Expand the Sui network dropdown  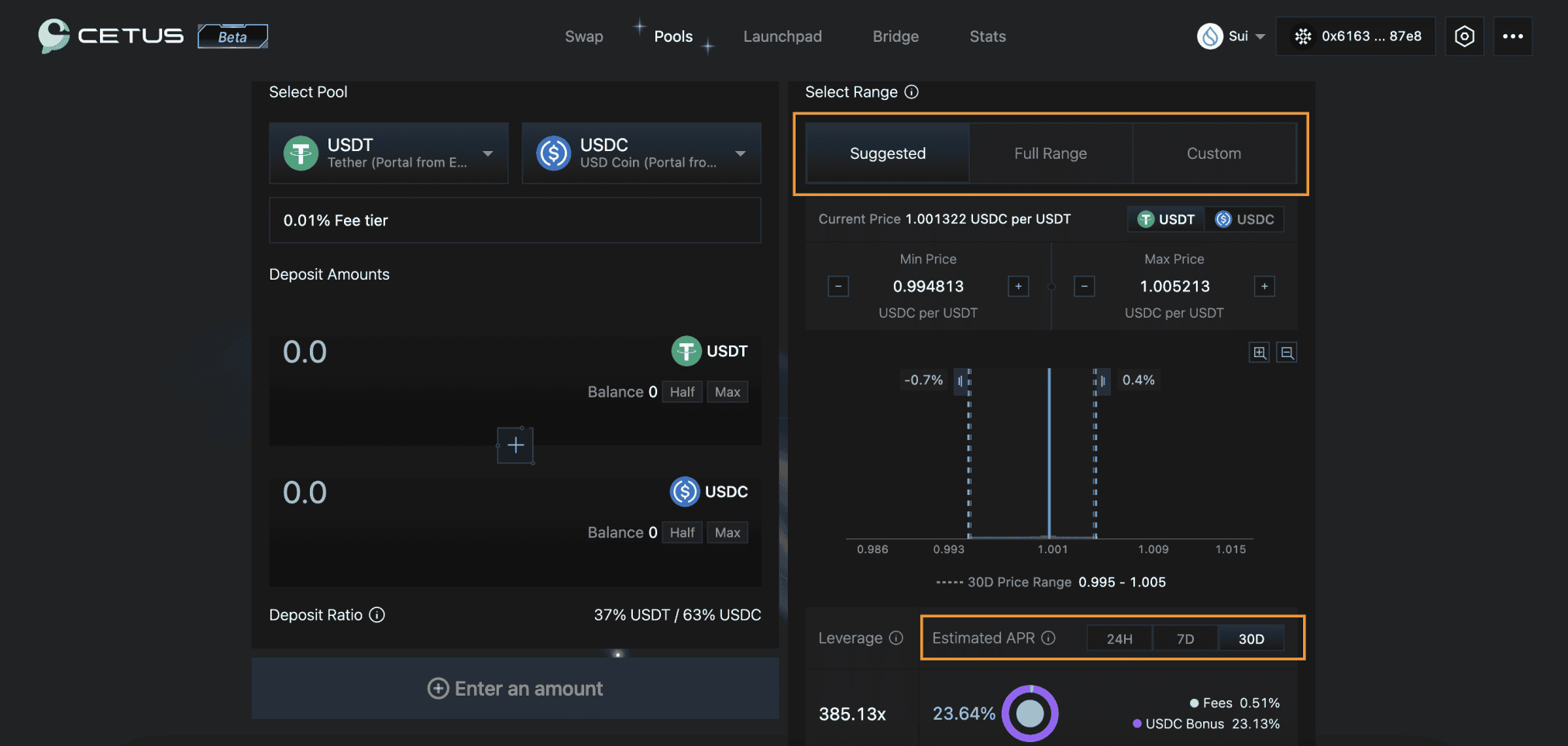pyautogui.click(x=1231, y=36)
